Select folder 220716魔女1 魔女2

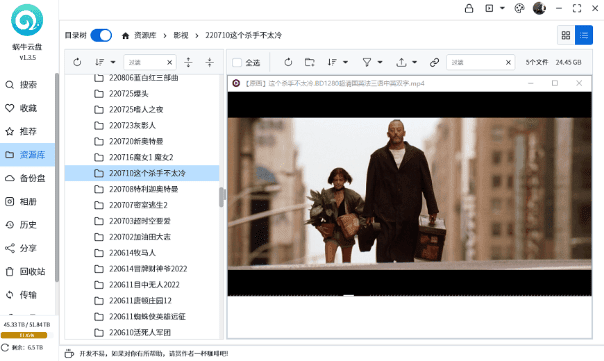142,157
